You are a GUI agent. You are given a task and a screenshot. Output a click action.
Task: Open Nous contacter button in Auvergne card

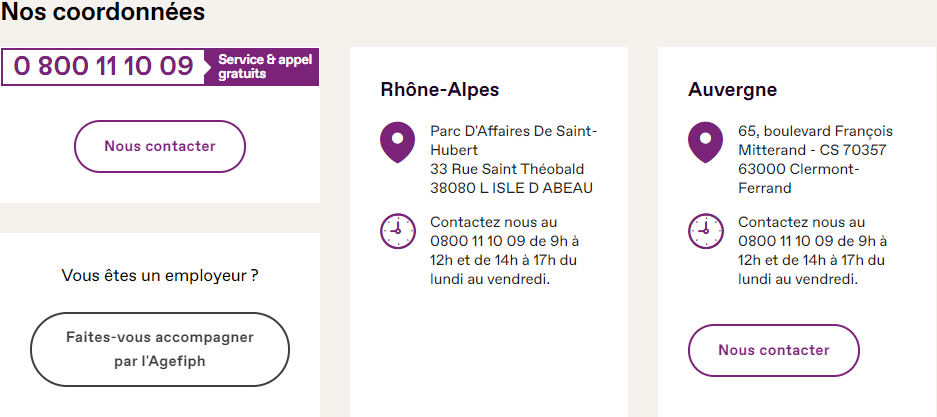tap(774, 350)
